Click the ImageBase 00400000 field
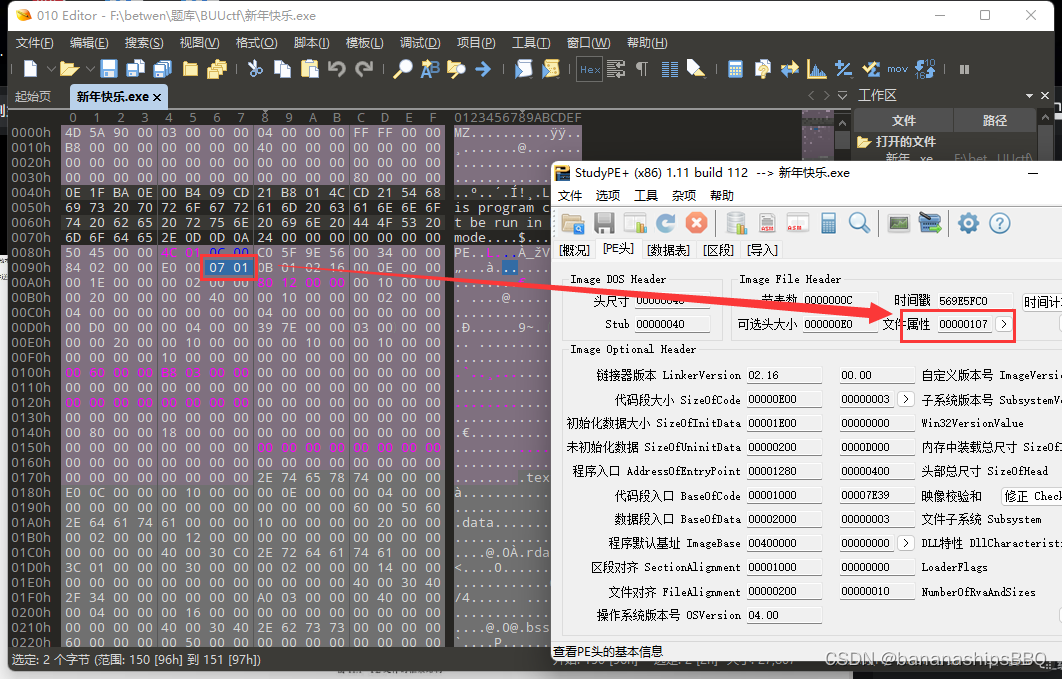Screen dimensions: 1062x679 coord(784,544)
